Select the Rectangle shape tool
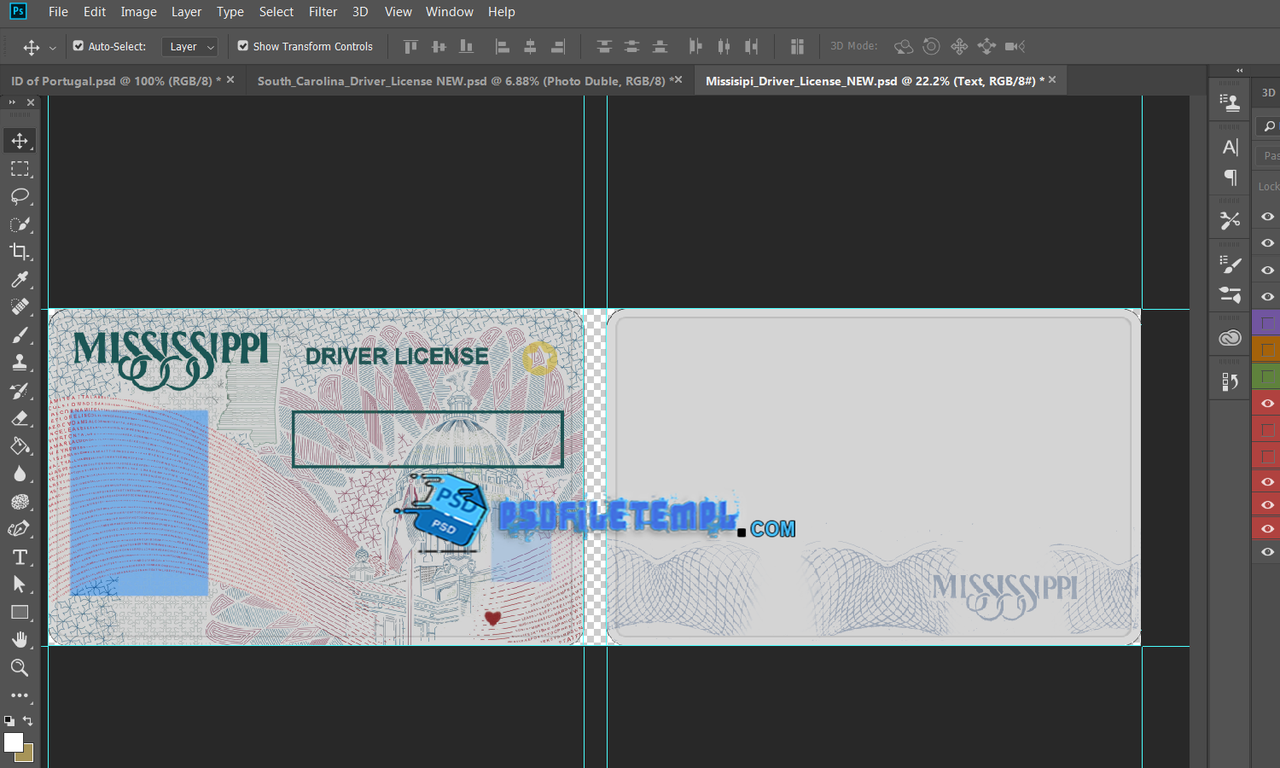The width and height of the screenshot is (1280, 768). 20,612
